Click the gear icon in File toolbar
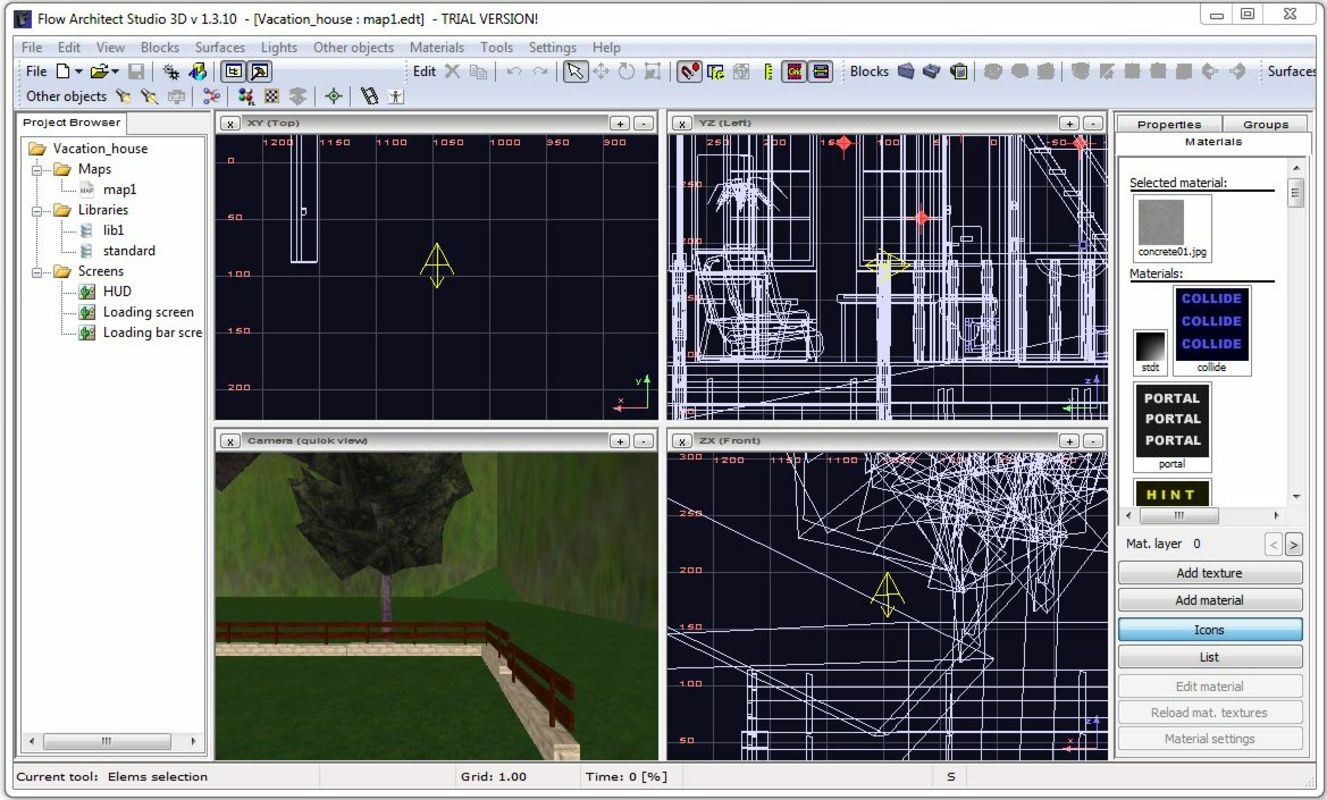1327x800 pixels. pos(172,71)
